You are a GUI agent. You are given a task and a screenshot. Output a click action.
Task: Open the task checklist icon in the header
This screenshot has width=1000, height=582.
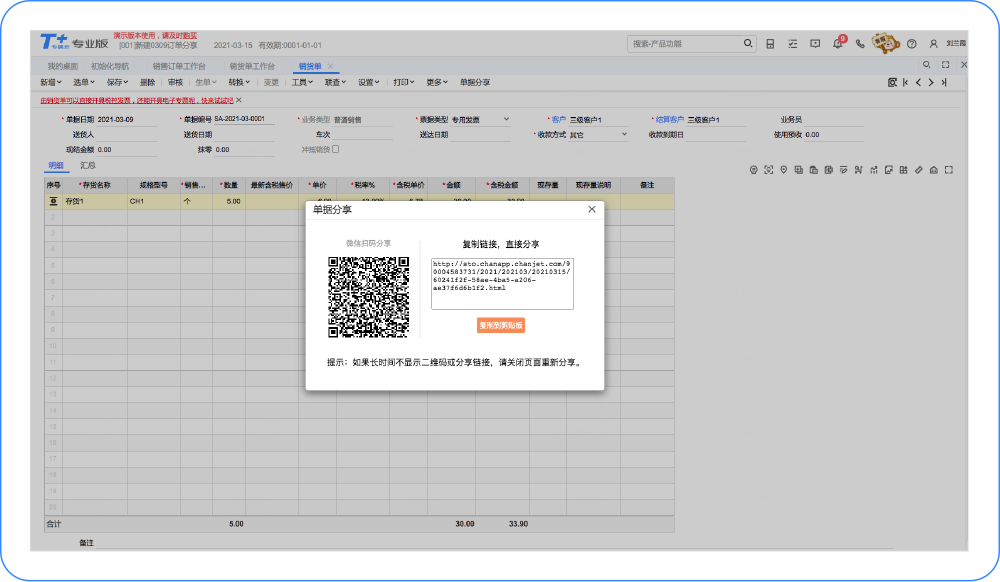[x=793, y=44]
